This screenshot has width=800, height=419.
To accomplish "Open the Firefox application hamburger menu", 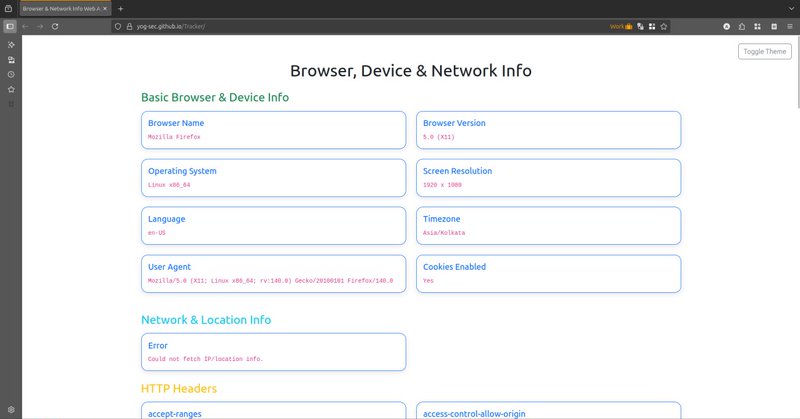I will (x=790, y=27).
